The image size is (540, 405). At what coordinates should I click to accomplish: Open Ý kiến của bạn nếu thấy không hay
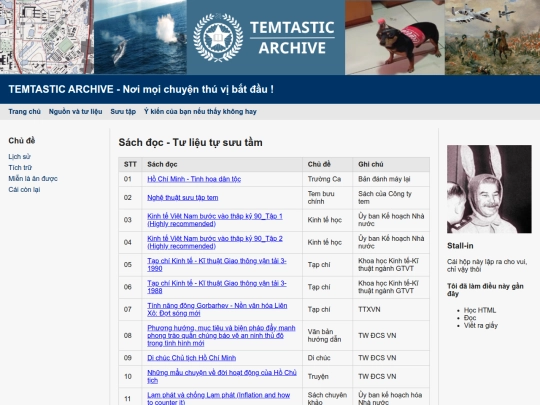[x=200, y=112]
